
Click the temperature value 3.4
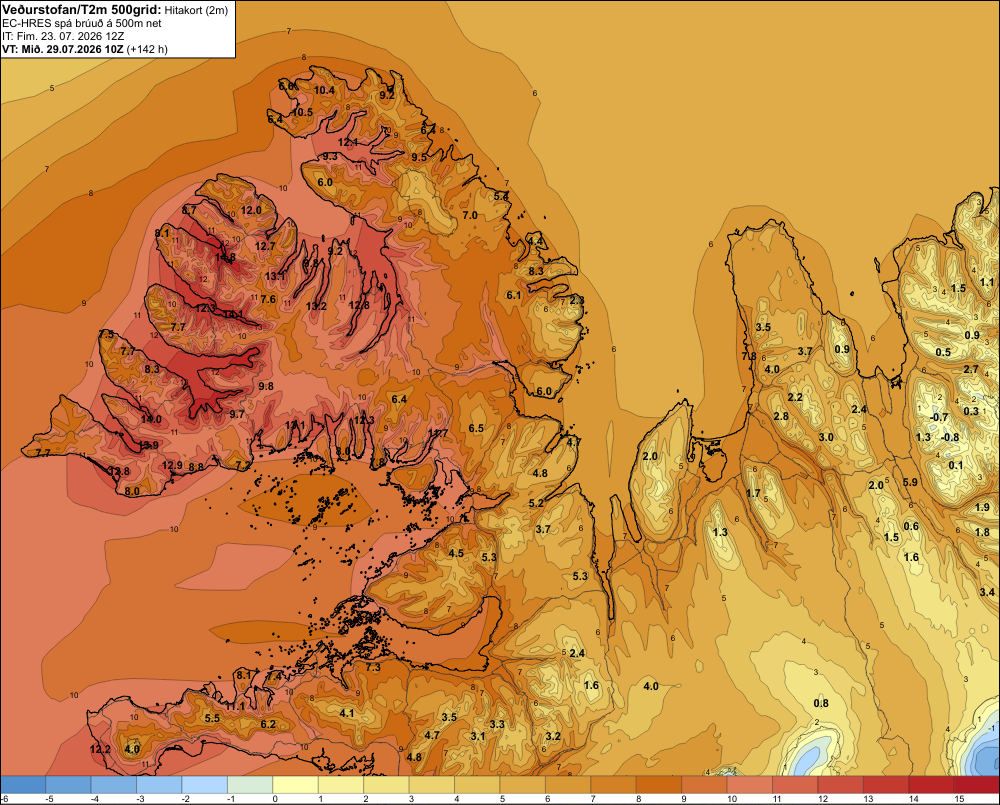click(x=987, y=592)
